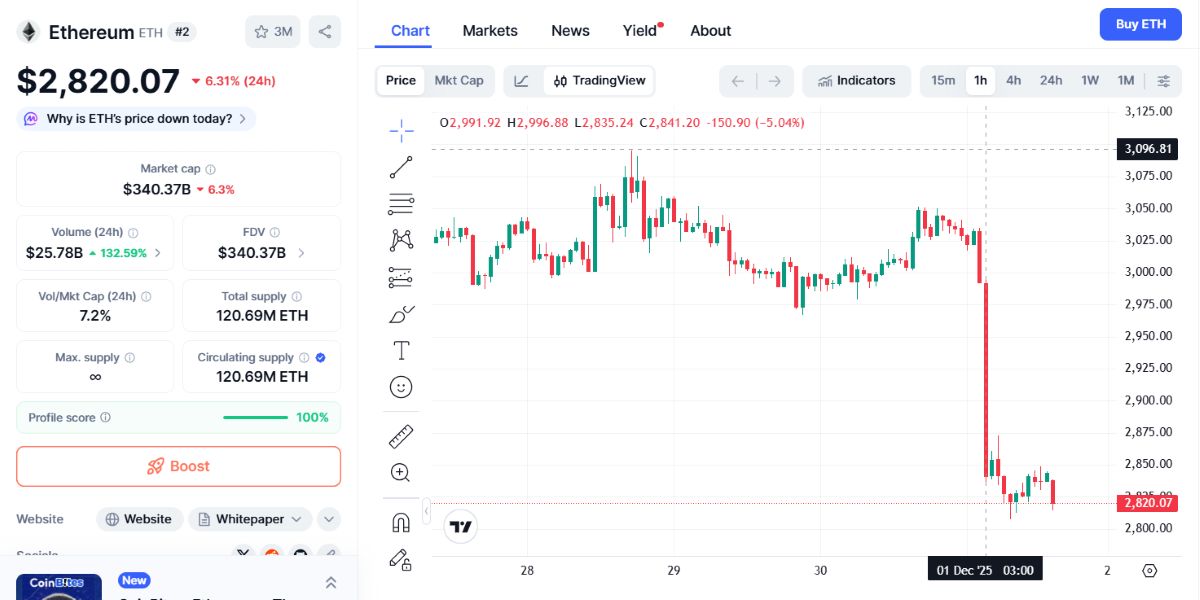The height and width of the screenshot is (600, 1200).
Task: Click 'Why is ETH's price down today?'
Action: [136, 119]
